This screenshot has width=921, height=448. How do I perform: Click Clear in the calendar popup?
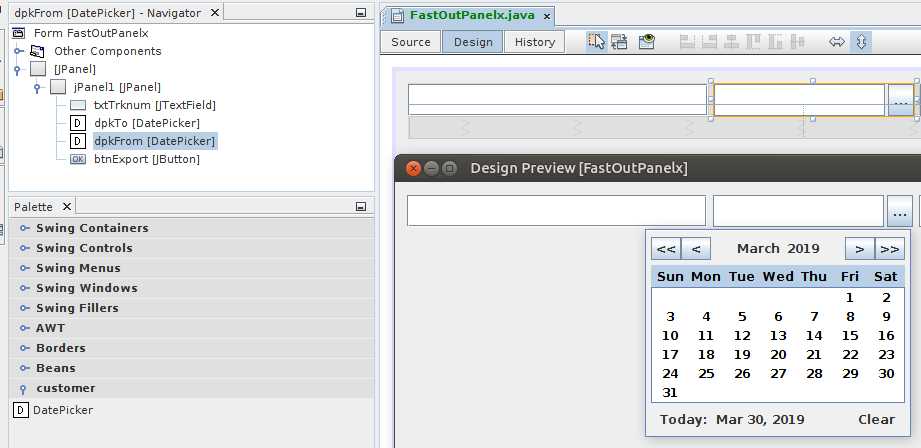pos(876,419)
